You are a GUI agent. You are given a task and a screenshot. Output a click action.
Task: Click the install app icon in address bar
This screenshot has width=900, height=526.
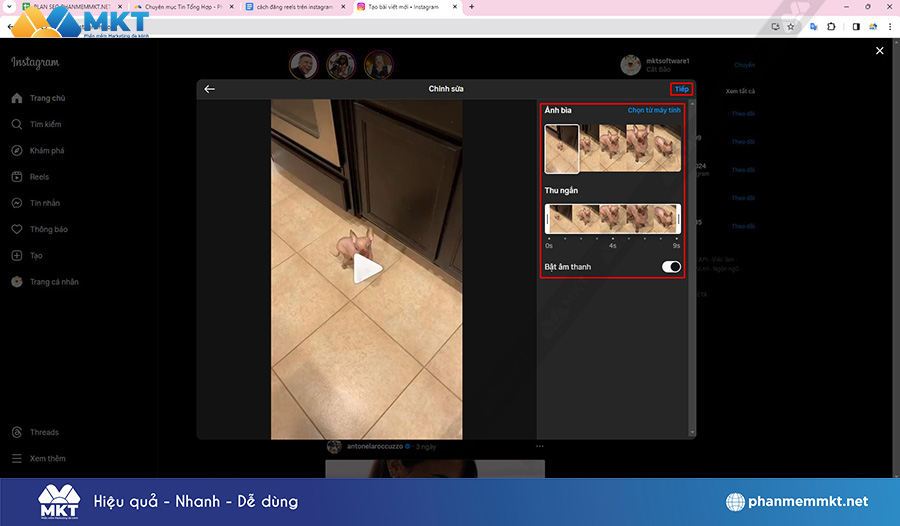[x=775, y=26]
